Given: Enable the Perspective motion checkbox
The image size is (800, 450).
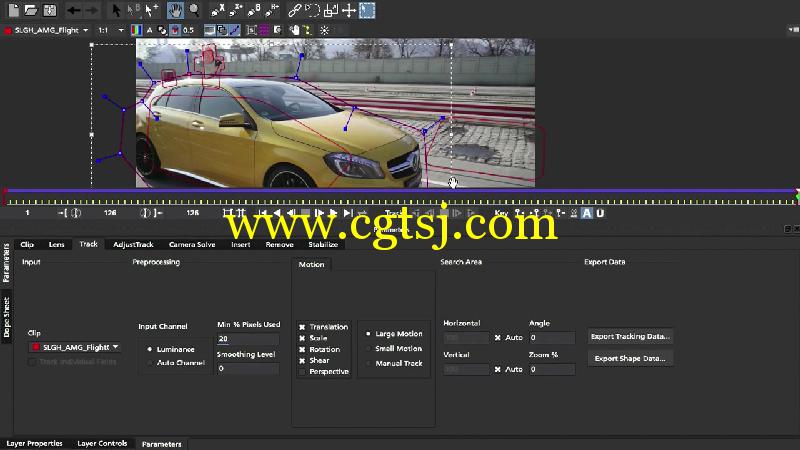Looking at the screenshot, I should pos(302,372).
